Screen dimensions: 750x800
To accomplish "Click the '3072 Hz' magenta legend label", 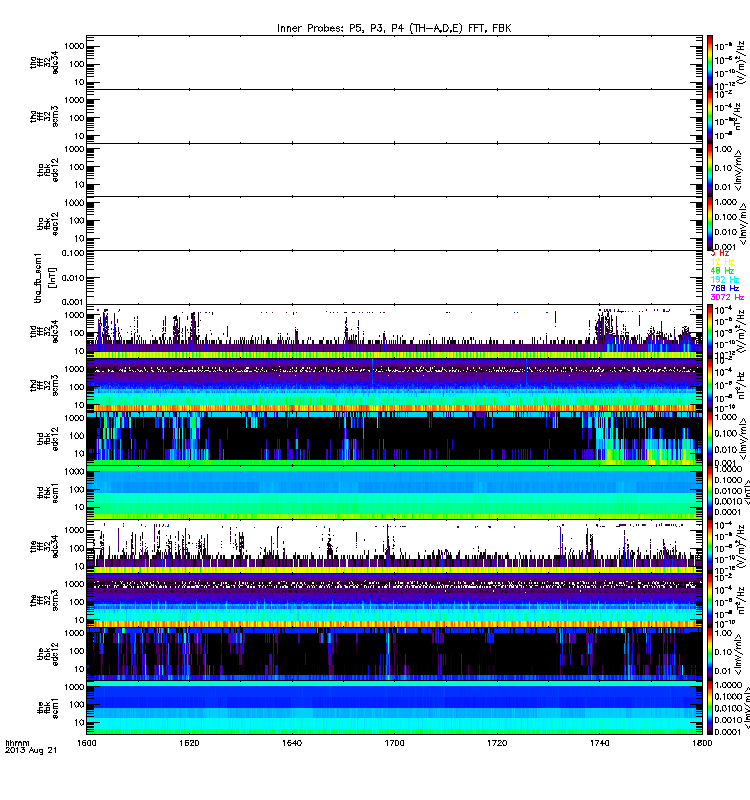I will (727, 297).
